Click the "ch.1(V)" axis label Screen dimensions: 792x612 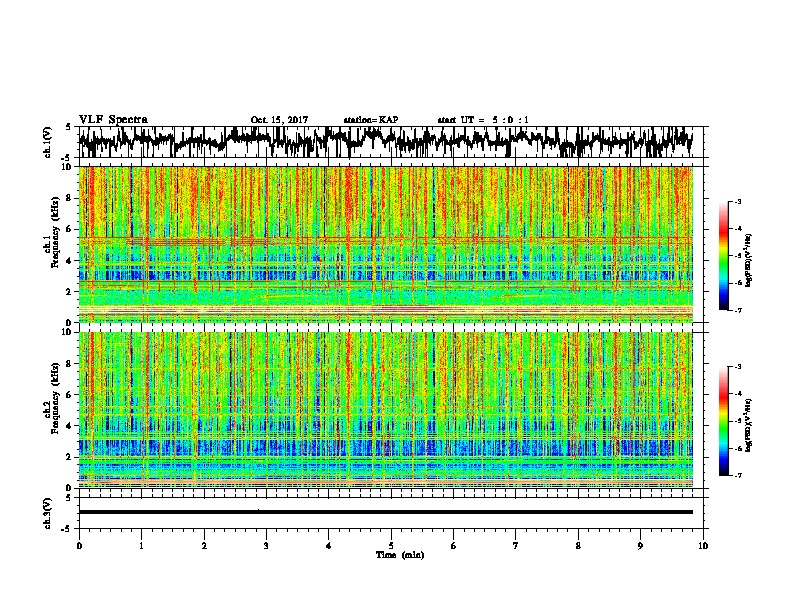47,142
